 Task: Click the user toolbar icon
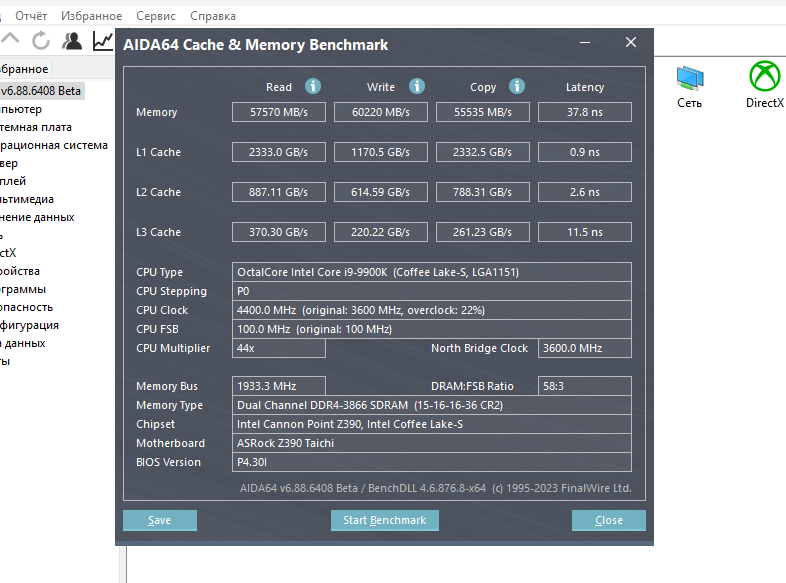(x=72, y=41)
